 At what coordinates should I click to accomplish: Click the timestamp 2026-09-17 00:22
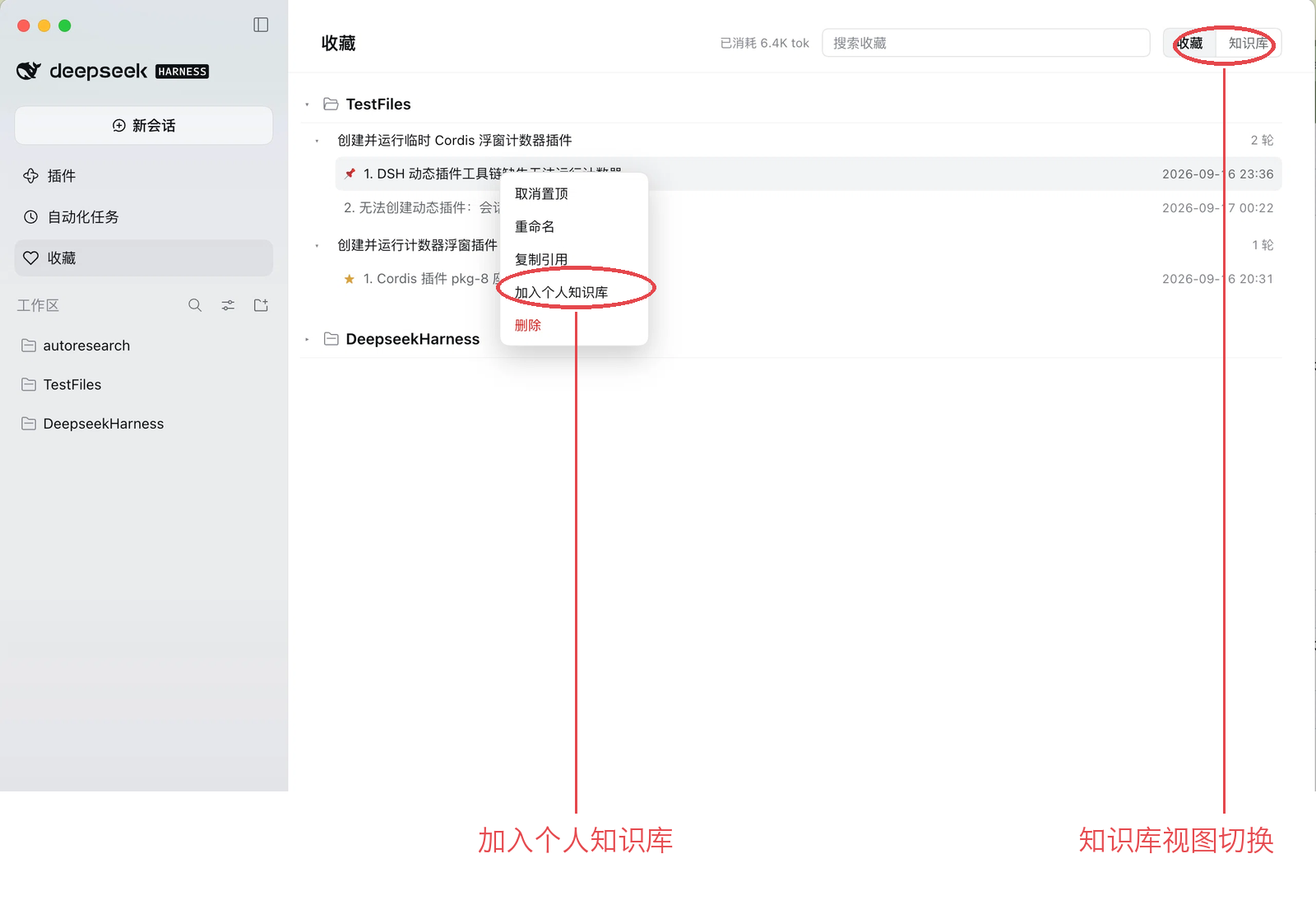pos(1217,208)
